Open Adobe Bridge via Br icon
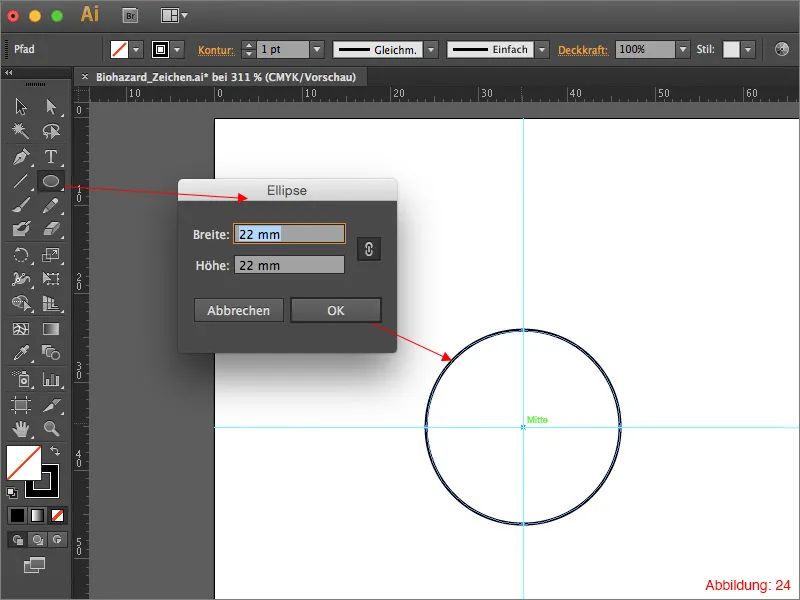Screen dimensions: 800x600 (x=131, y=15)
